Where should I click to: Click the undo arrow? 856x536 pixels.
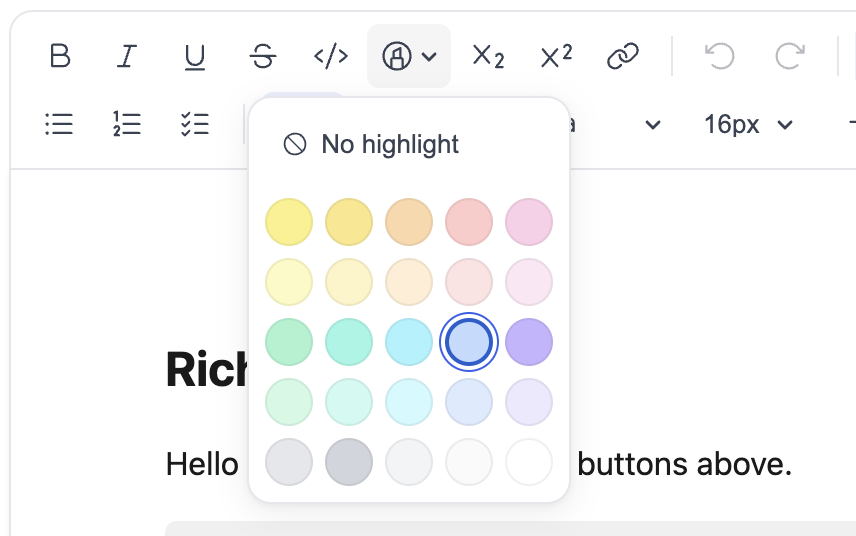point(719,56)
